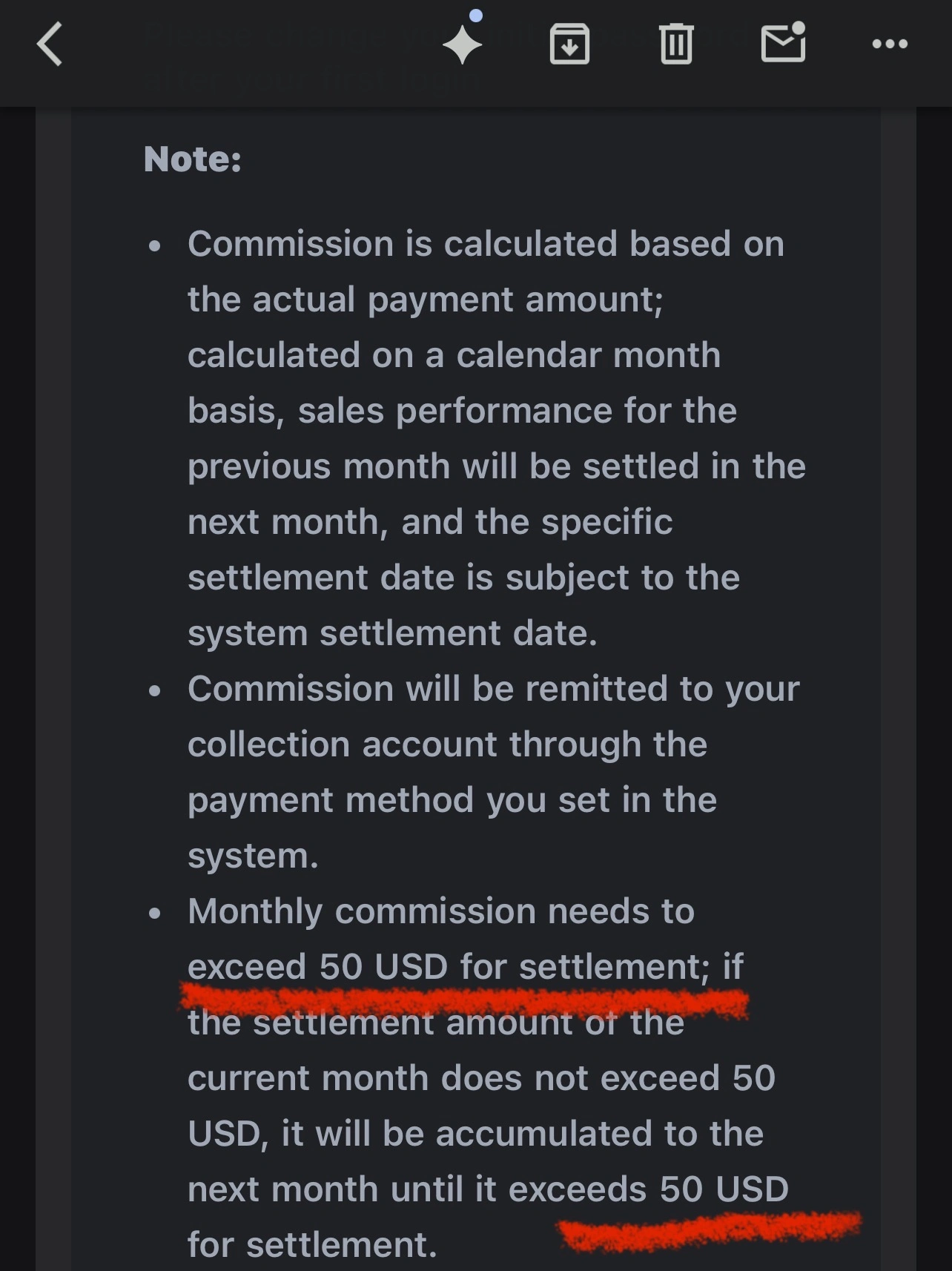Tap the final line "for settlement."
Viewport: 952px width, 1271px height.
click(312, 1245)
